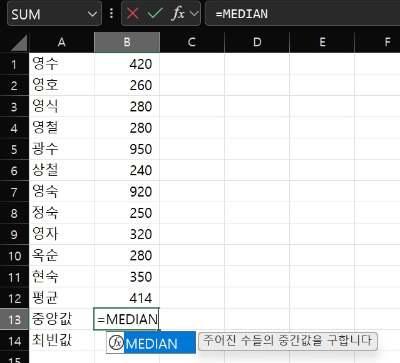Click cell containing 영숙
The image size is (400, 363).
pos(61,192)
